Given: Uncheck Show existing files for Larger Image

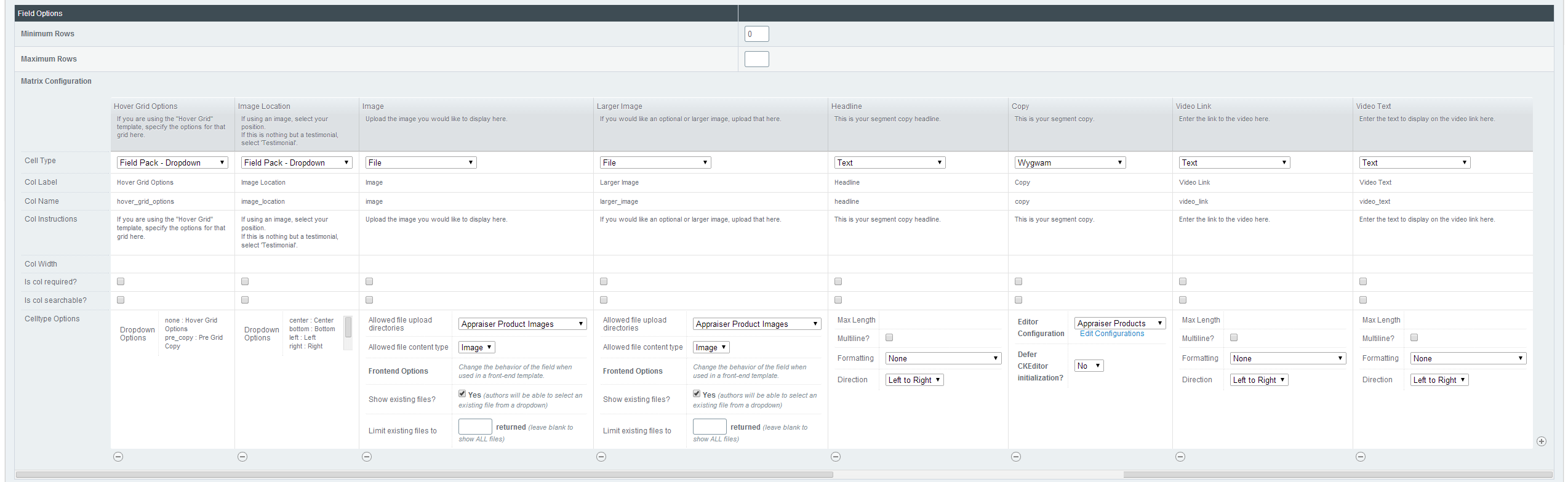Looking at the screenshot, I should click(697, 393).
